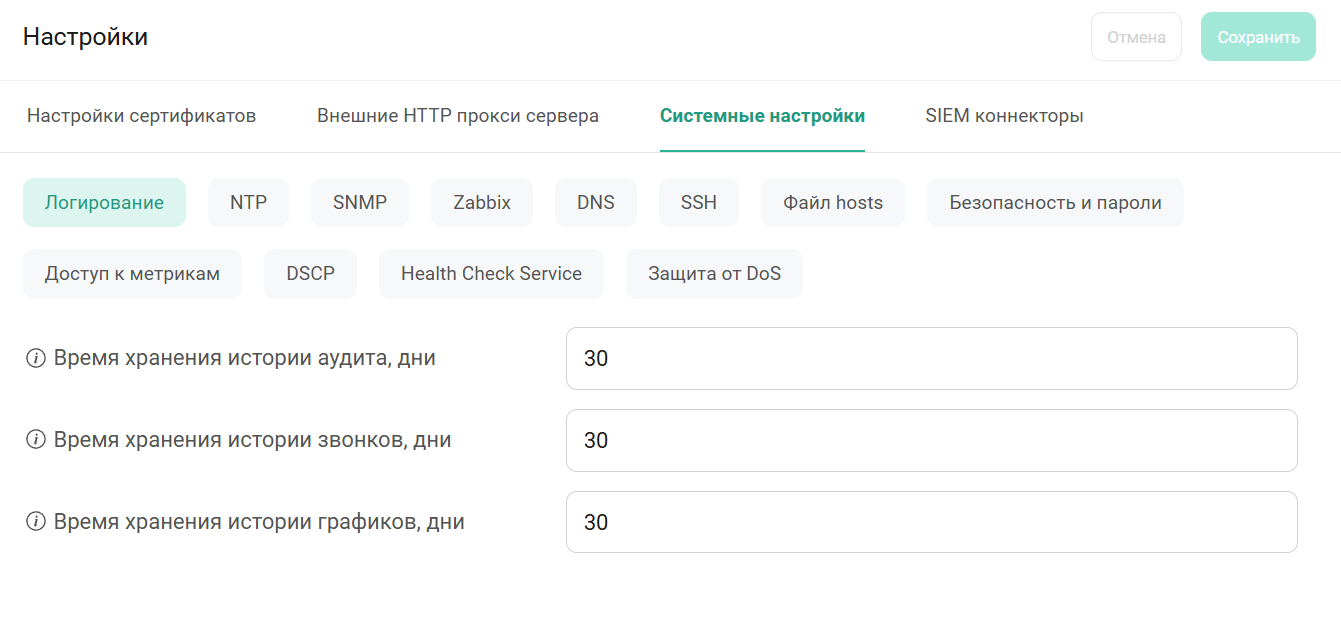Show the SNMP settings section
Image resolution: width=1341 pixels, height=628 pixels.
[360, 203]
